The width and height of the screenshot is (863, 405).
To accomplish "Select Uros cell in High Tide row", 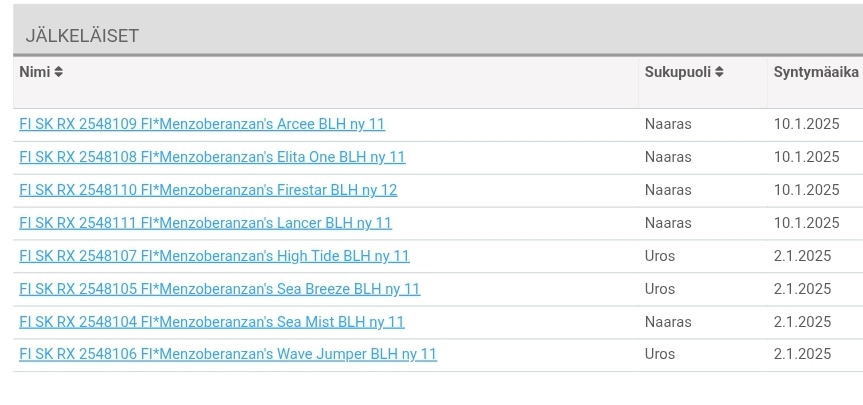I will 660,256.
